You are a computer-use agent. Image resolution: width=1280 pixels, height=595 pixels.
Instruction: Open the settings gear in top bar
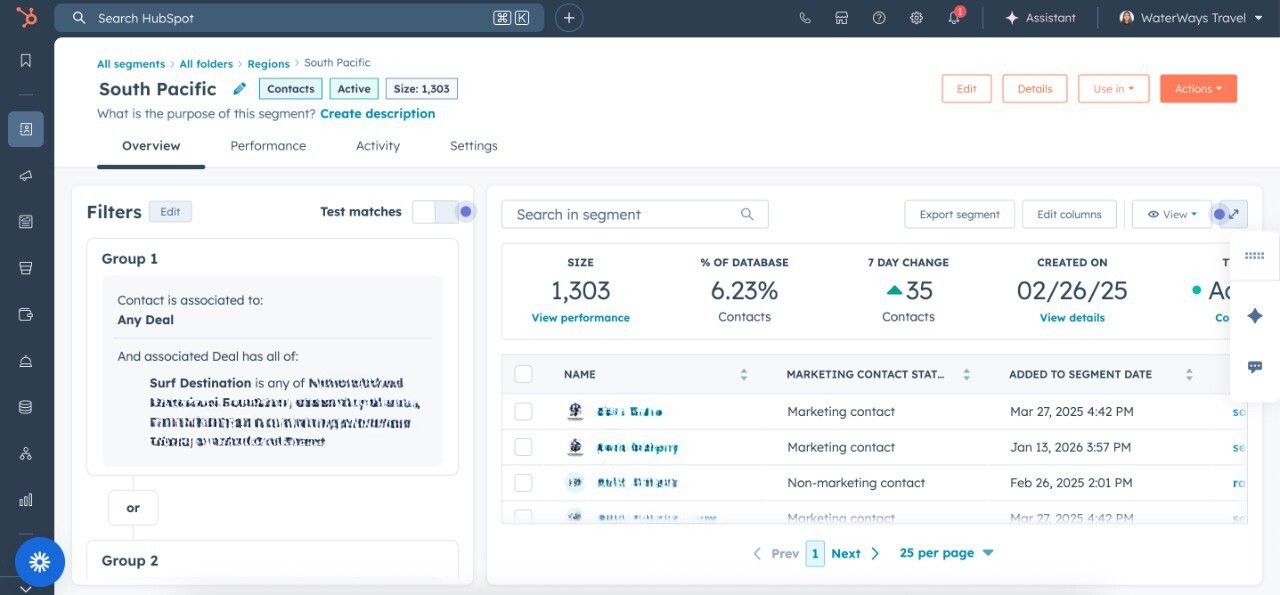click(x=916, y=18)
